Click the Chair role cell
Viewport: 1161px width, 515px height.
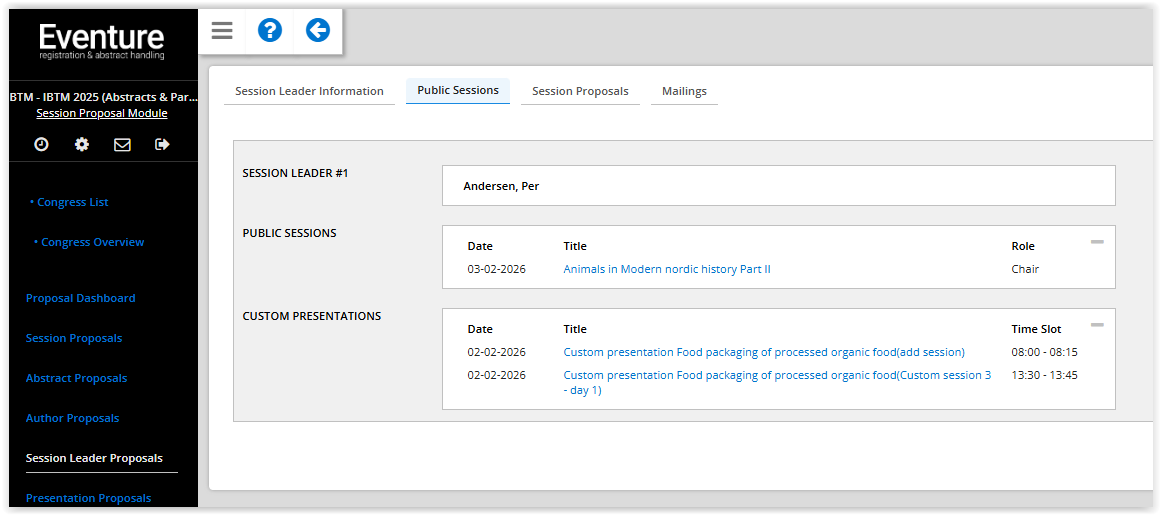point(1026,269)
